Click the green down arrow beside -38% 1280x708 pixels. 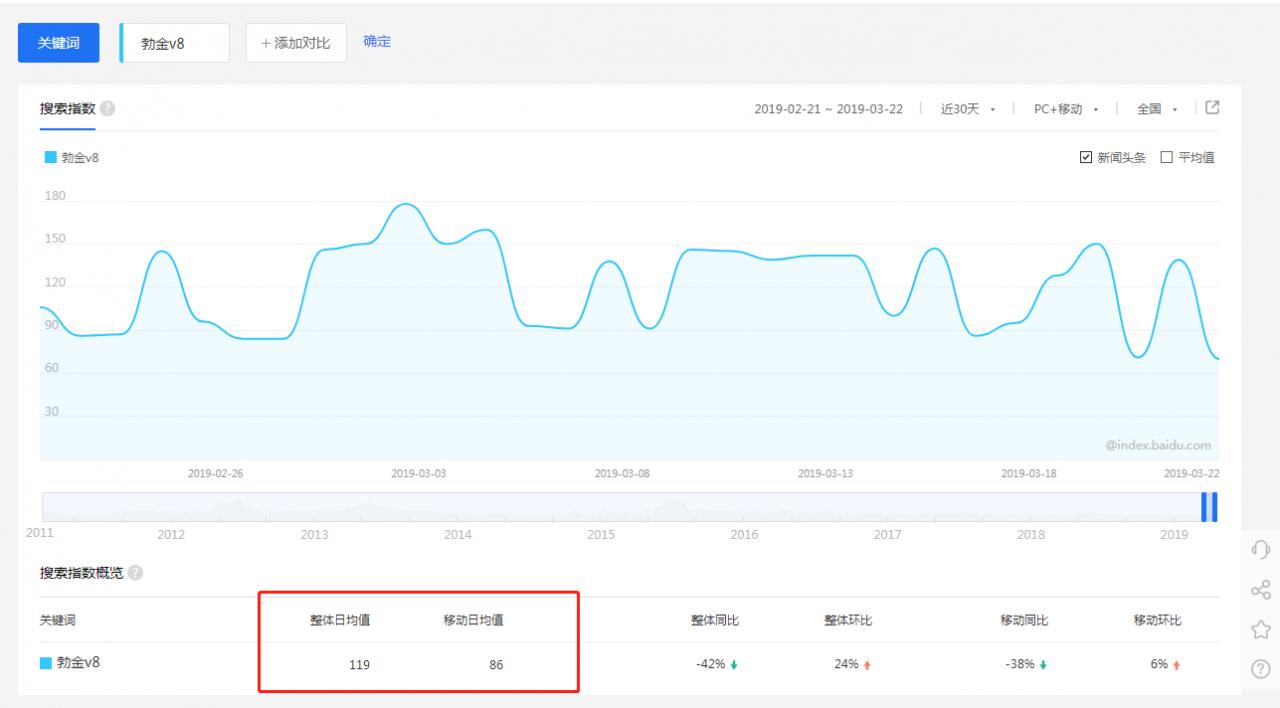1044,665
